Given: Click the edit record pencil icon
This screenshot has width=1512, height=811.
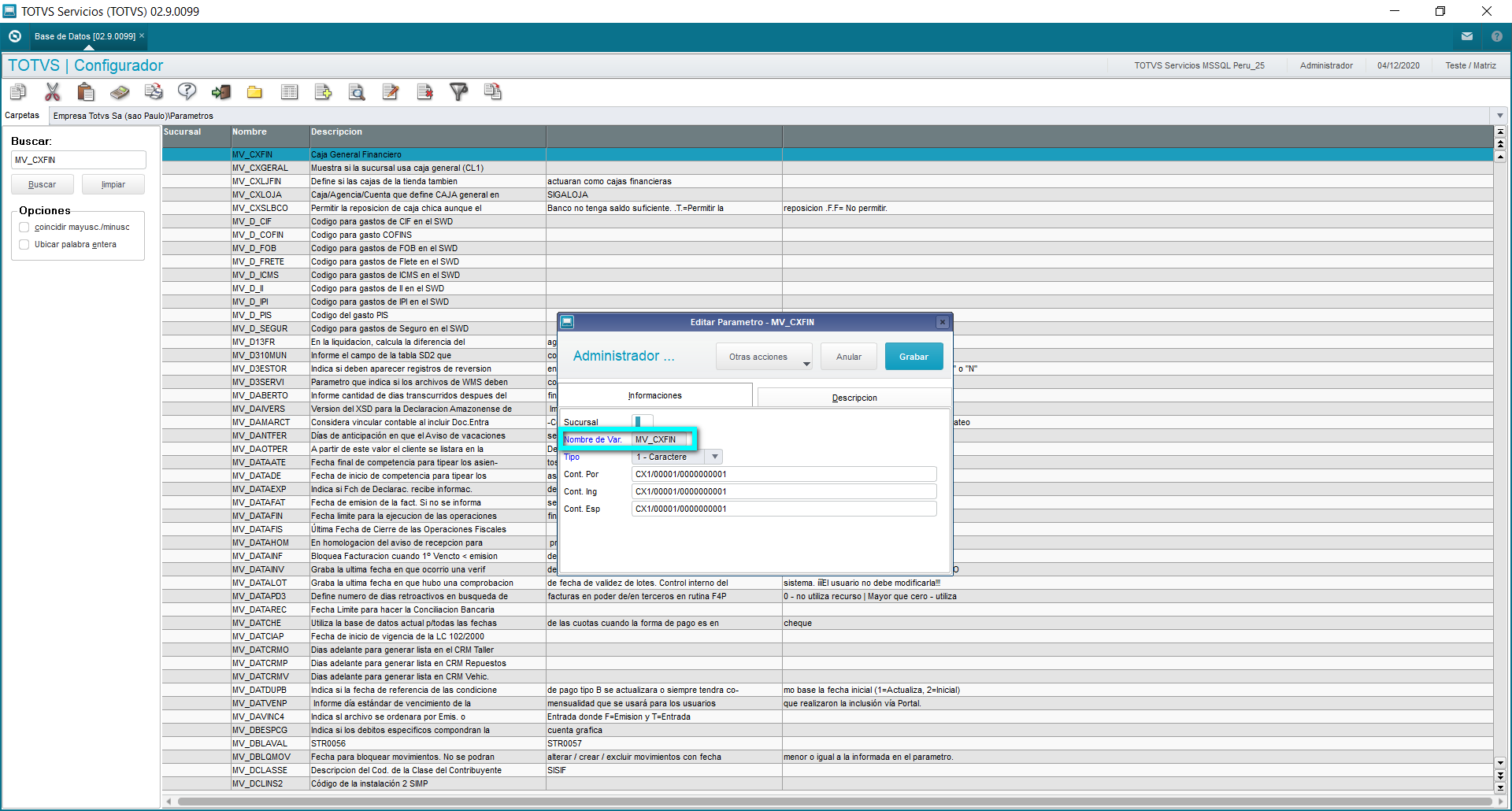Looking at the screenshot, I should pos(391,92).
